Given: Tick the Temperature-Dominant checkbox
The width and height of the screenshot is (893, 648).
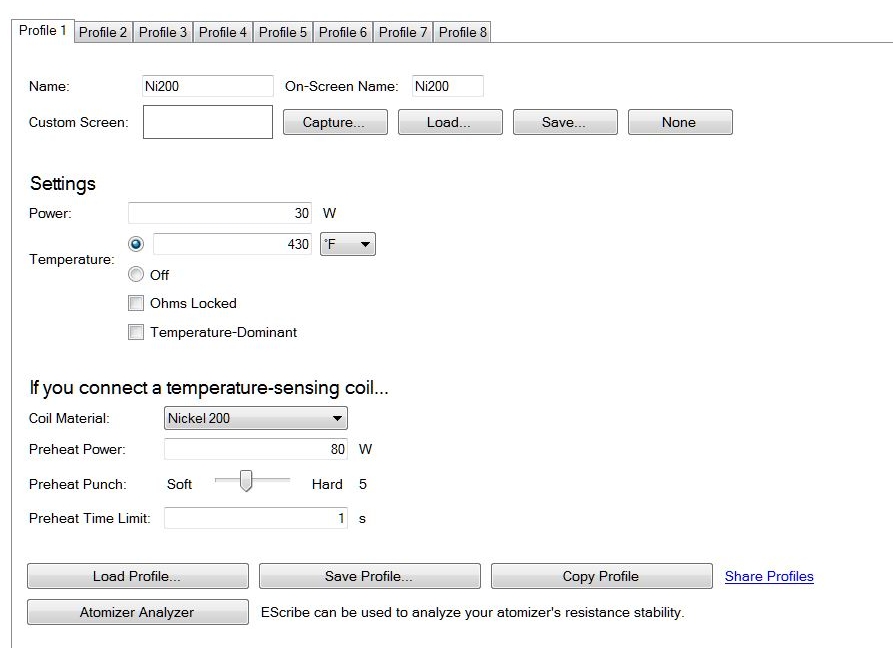Looking at the screenshot, I should 136,333.
